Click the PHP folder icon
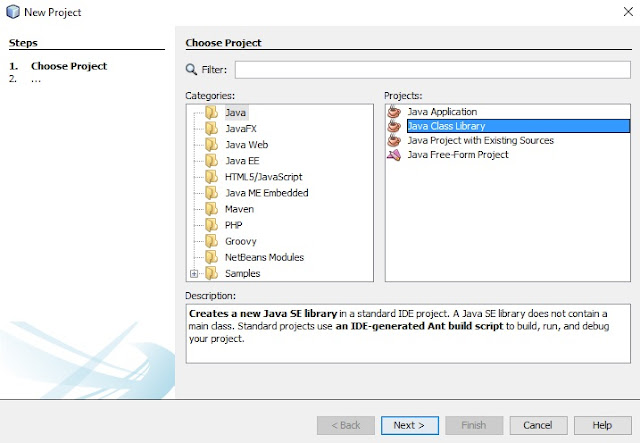640x443 pixels. (x=211, y=225)
